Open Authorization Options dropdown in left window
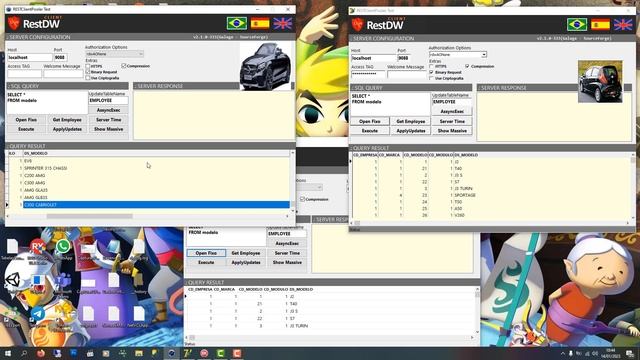Viewport: 640px width, 360px height. (115, 54)
